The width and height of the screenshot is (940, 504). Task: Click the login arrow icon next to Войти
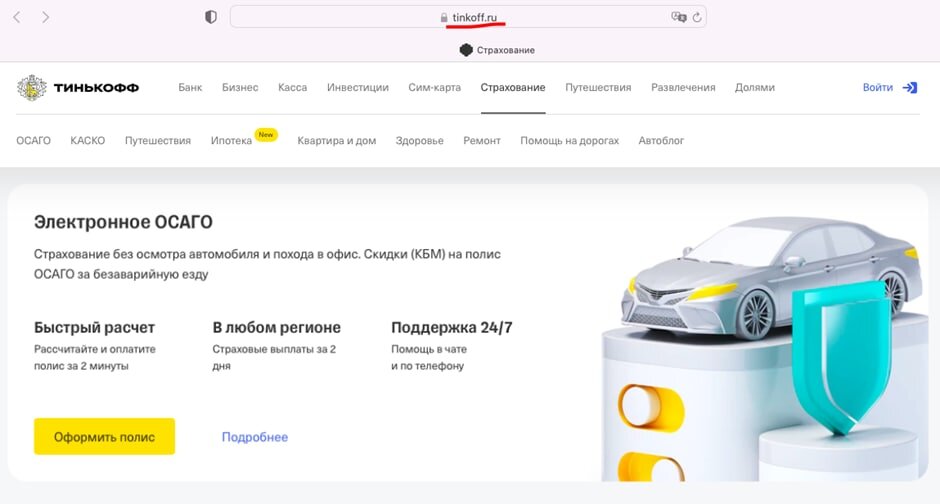click(x=910, y=87)
